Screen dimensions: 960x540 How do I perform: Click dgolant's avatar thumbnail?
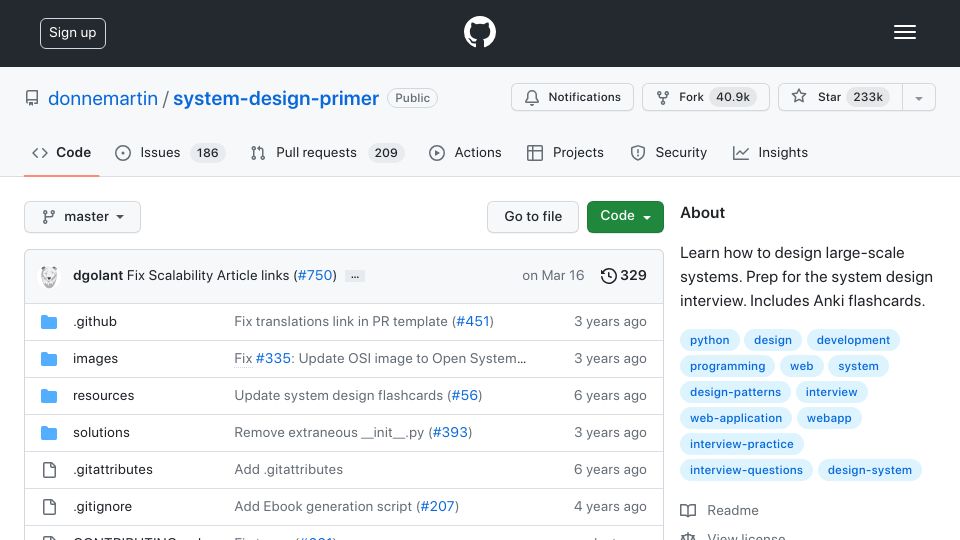[49, 276]
